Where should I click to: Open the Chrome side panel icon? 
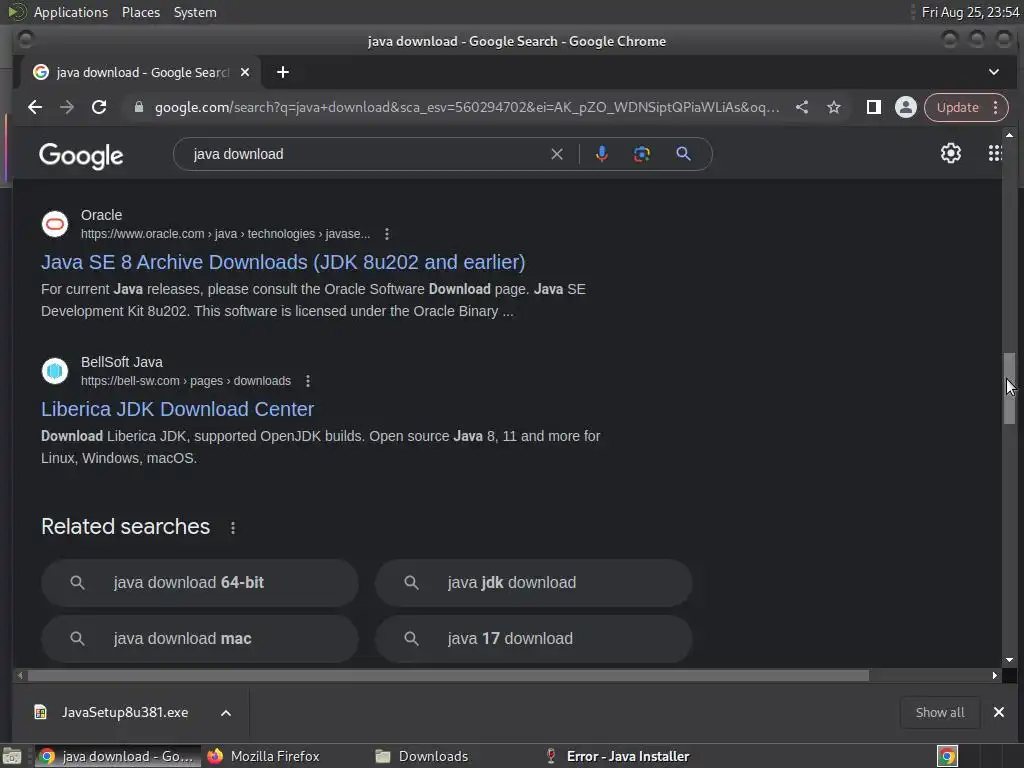tap(873, 107)
